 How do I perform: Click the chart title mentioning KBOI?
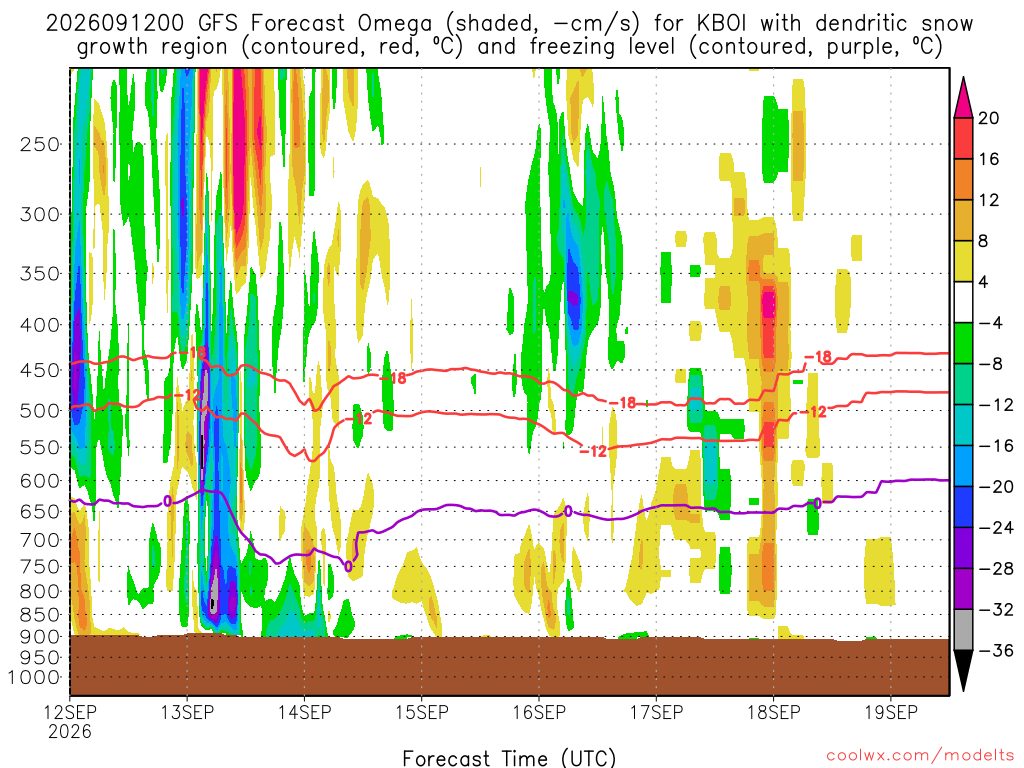pyautogui.click(x=509, y=35)
